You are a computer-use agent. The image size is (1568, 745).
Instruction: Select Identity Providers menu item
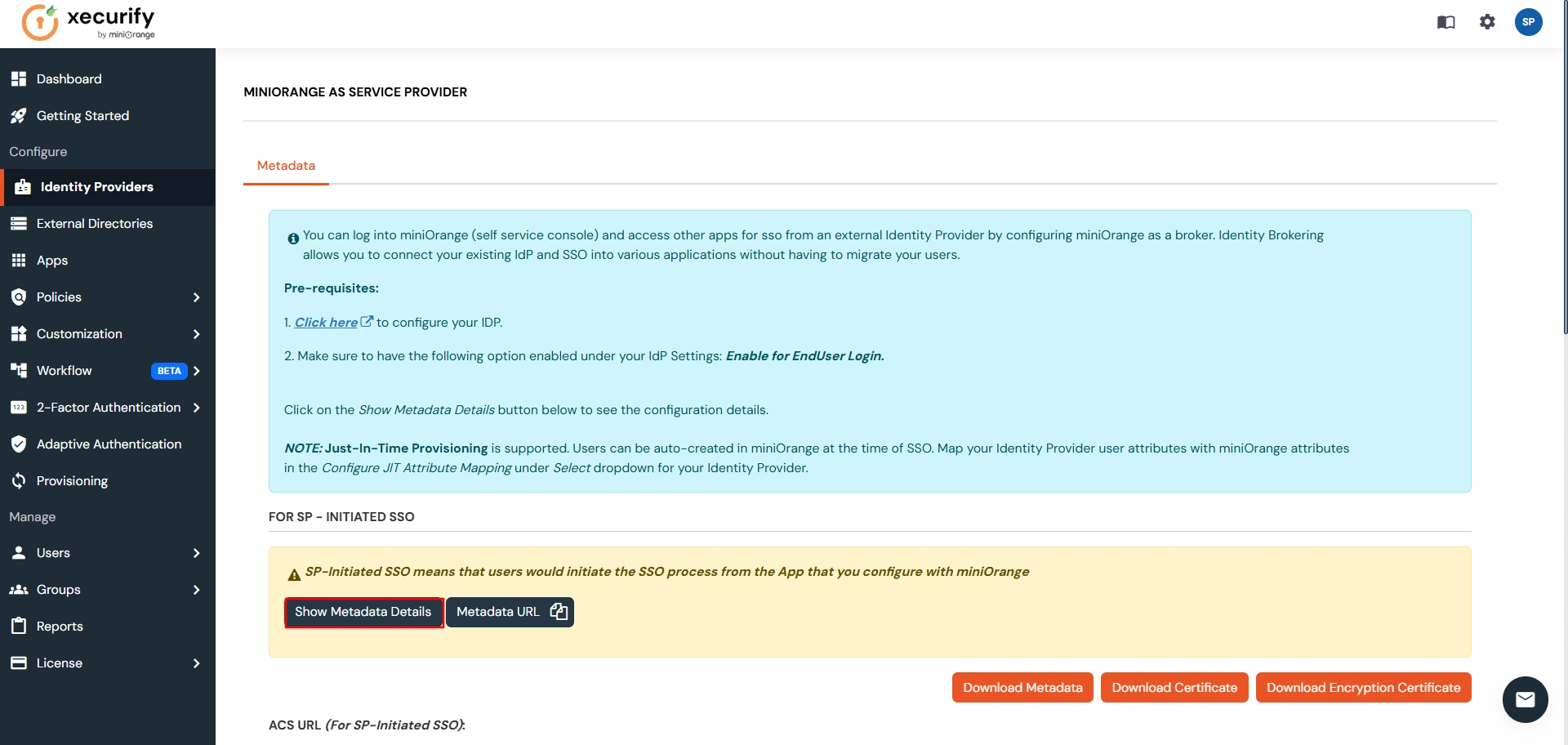point(108,187)
